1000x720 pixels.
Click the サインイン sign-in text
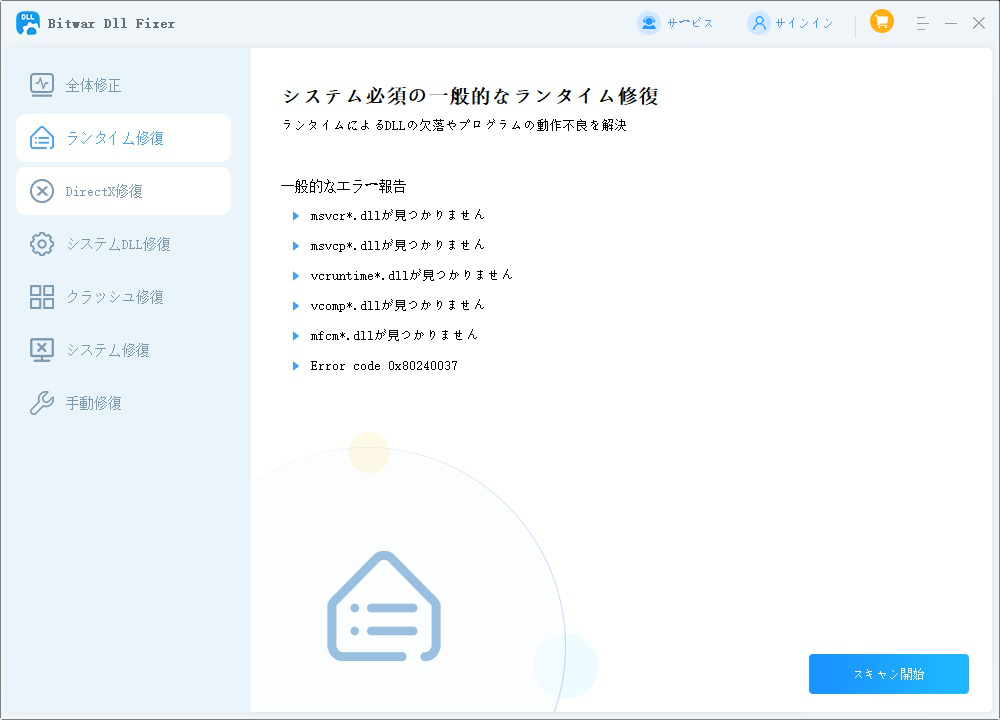click(x=804, y=24)
